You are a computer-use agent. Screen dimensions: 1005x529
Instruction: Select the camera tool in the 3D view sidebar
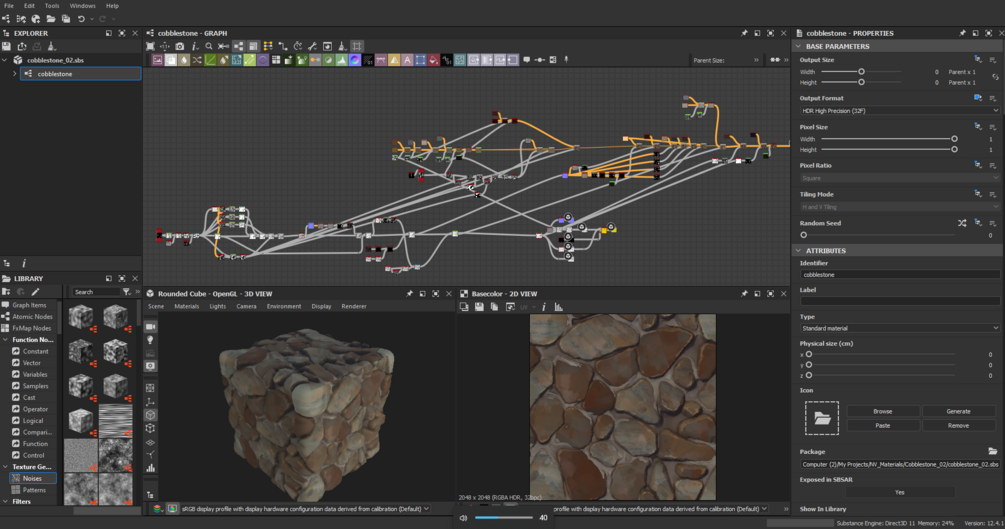pyautogui.click(x=151, y=327)
